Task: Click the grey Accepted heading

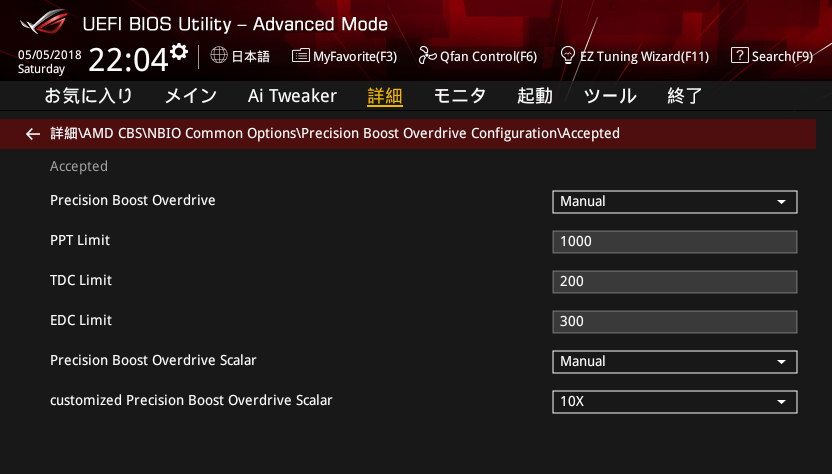Action: (79, 166)
